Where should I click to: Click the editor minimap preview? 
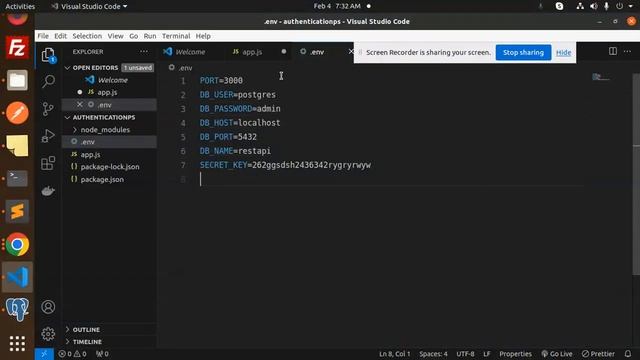tap(601, 77)
